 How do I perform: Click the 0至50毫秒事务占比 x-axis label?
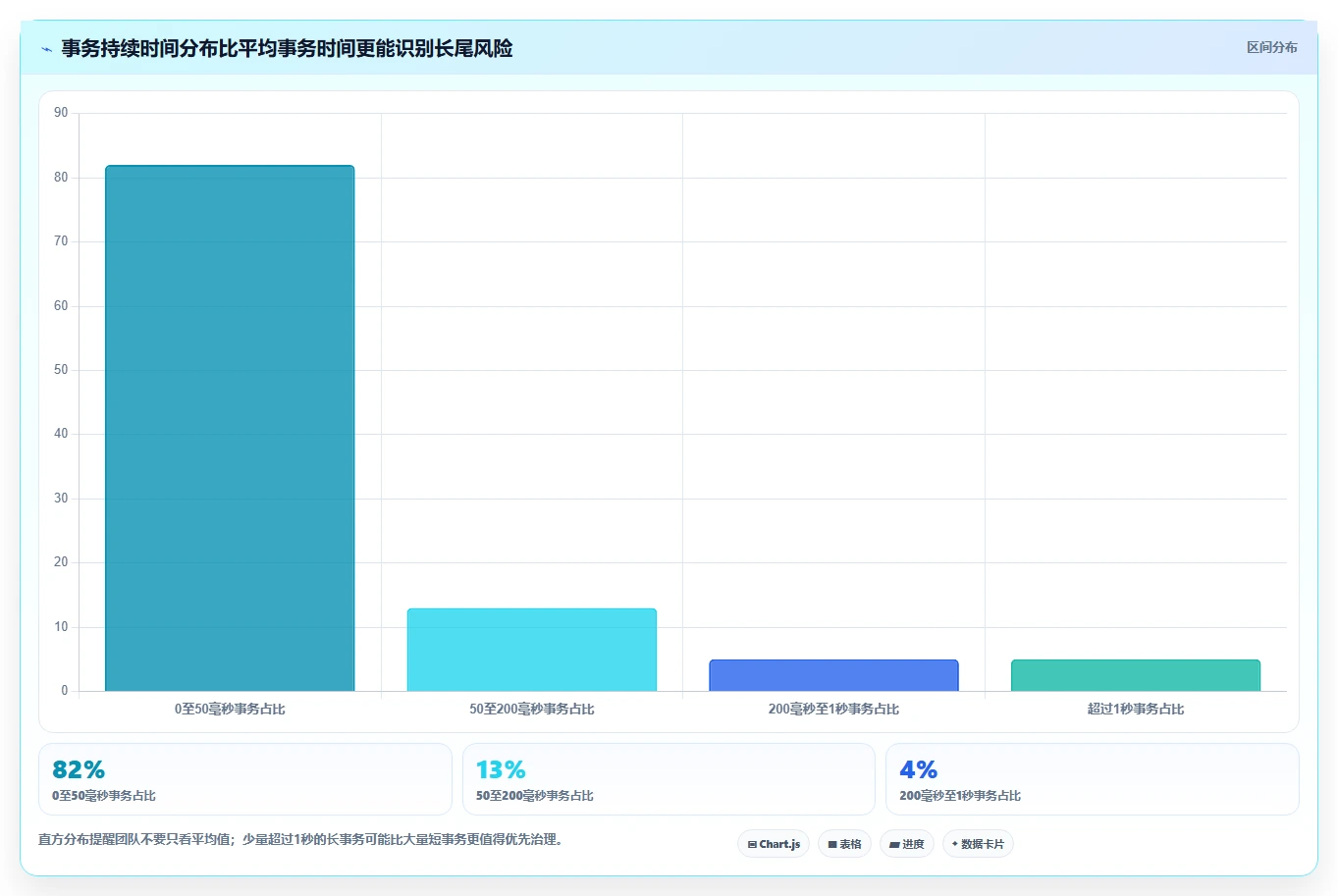[x=230, y=709]
